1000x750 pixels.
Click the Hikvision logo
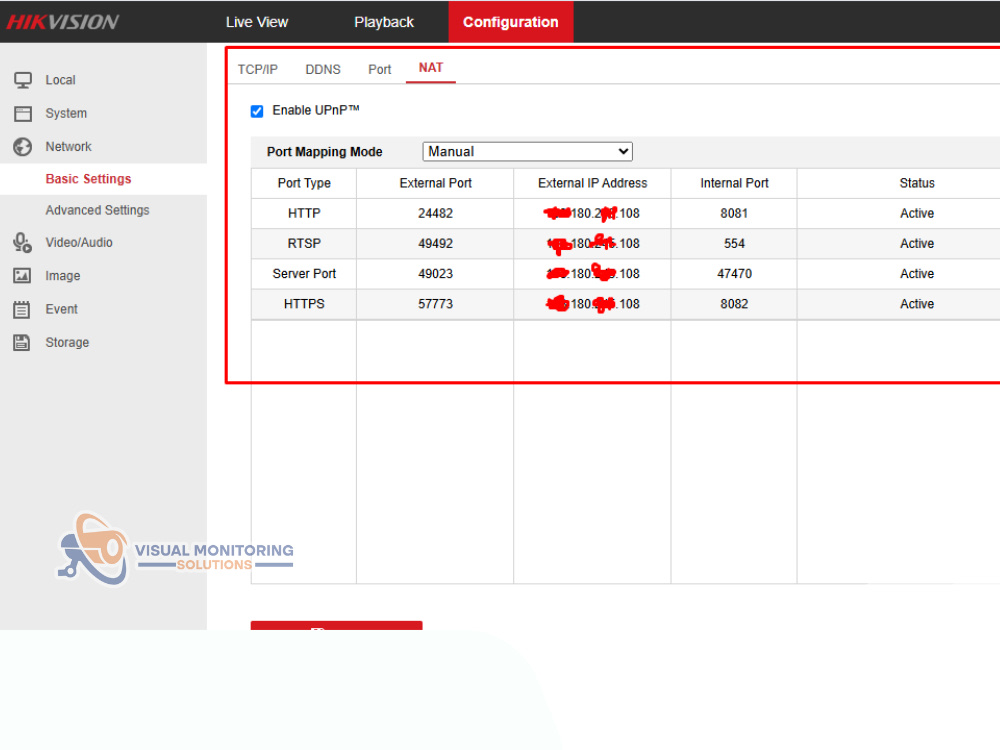tap(62, 22)
